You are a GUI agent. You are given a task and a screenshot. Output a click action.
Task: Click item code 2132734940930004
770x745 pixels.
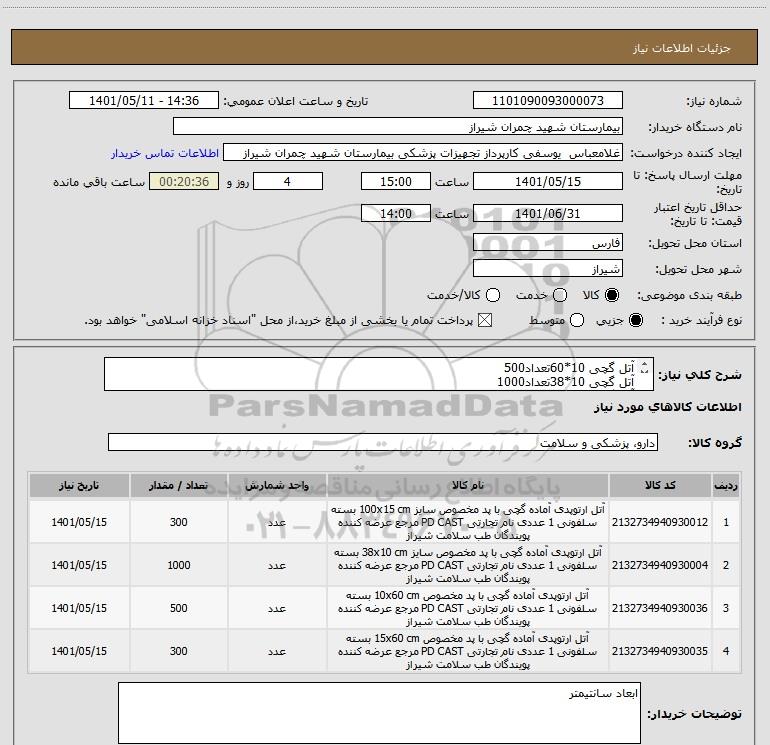660,565
